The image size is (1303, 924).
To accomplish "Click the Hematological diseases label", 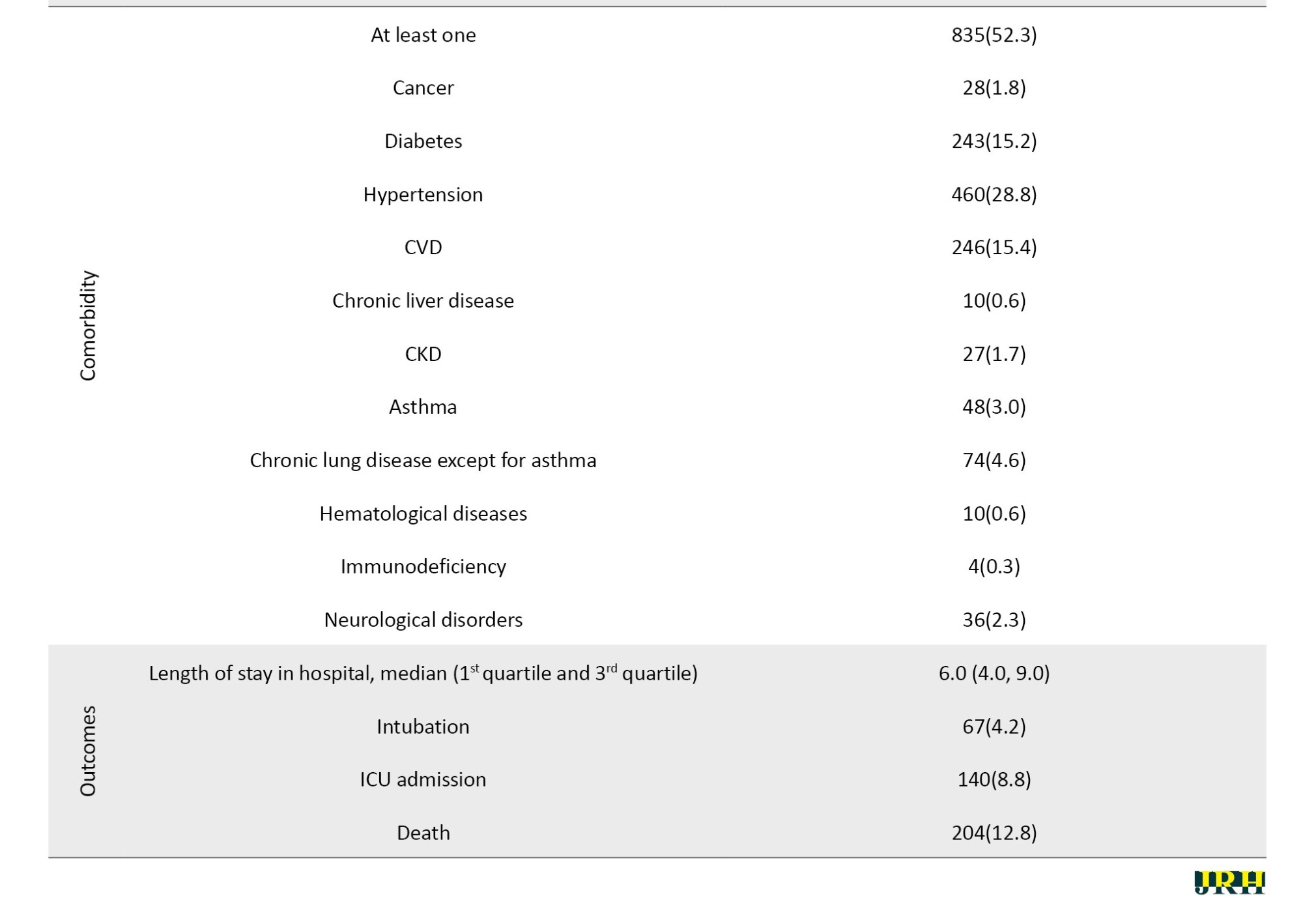I will [x=423, y=513].
